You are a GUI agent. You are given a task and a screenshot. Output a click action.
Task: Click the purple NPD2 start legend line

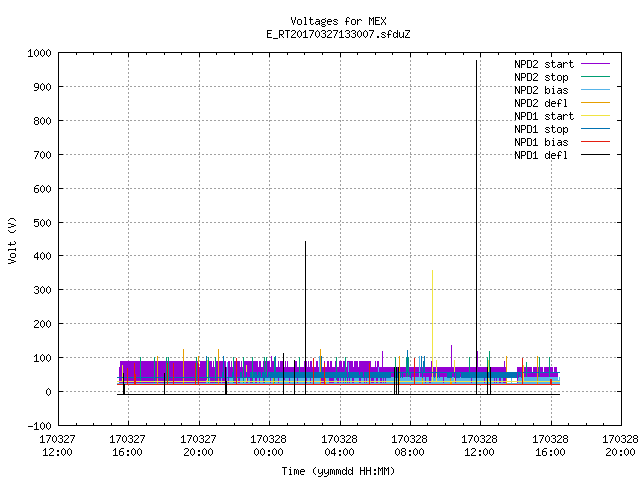[x=596, y=64]
